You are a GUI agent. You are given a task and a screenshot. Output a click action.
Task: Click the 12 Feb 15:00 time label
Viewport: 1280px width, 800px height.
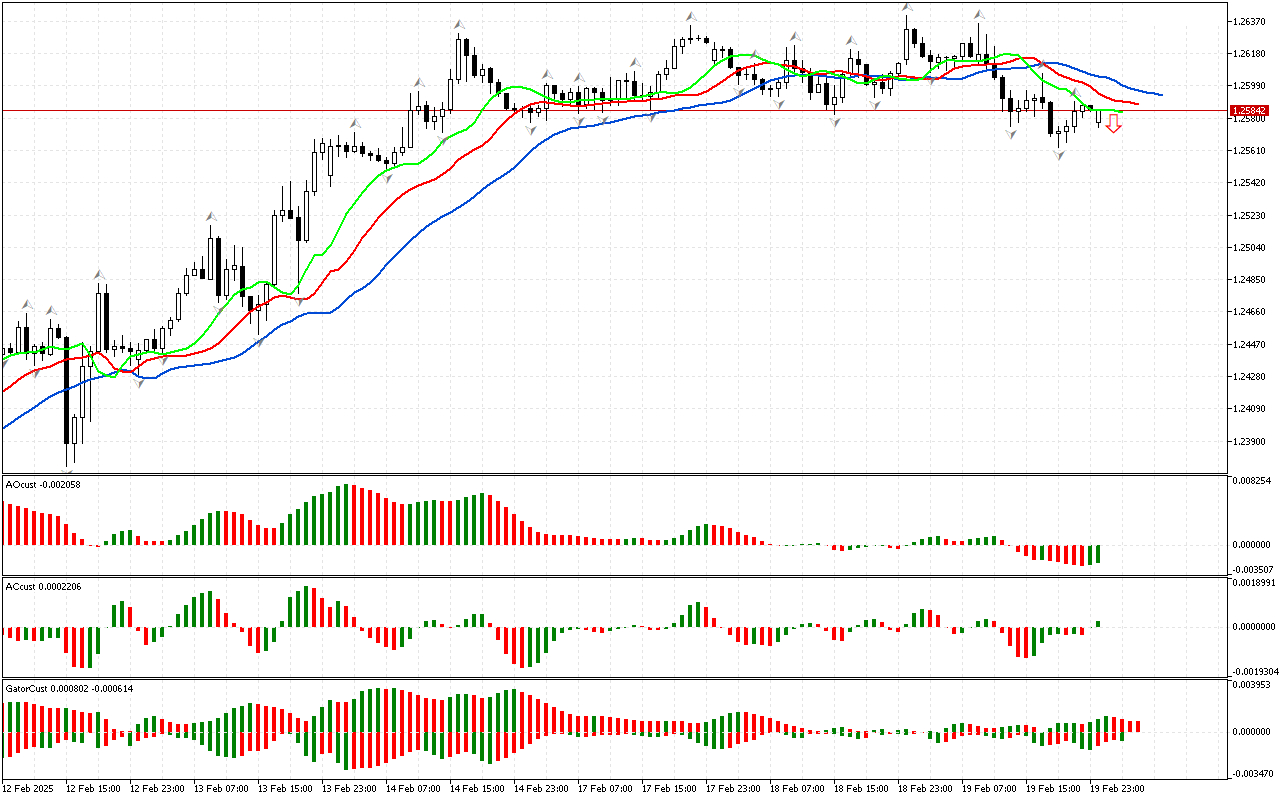(x=94, y=788)
